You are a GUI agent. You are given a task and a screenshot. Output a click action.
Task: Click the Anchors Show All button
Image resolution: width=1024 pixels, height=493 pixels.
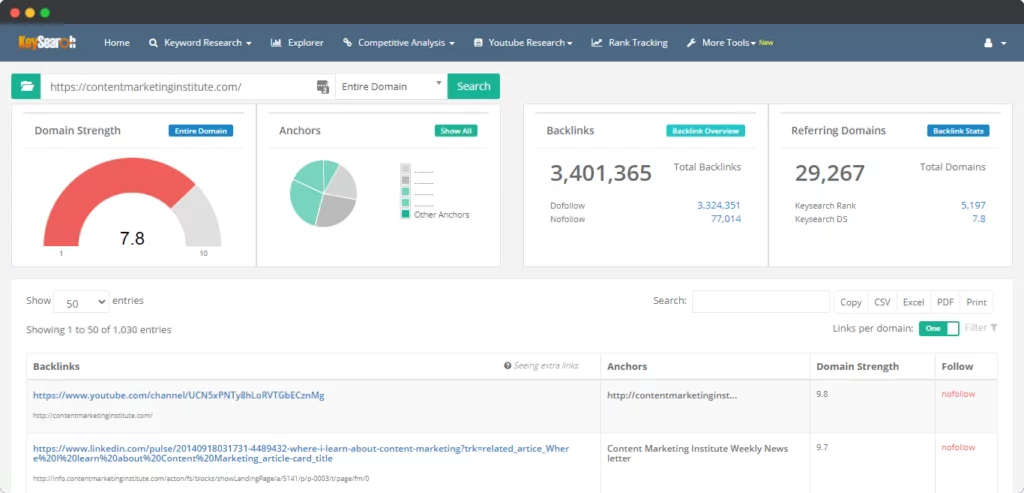456,131
